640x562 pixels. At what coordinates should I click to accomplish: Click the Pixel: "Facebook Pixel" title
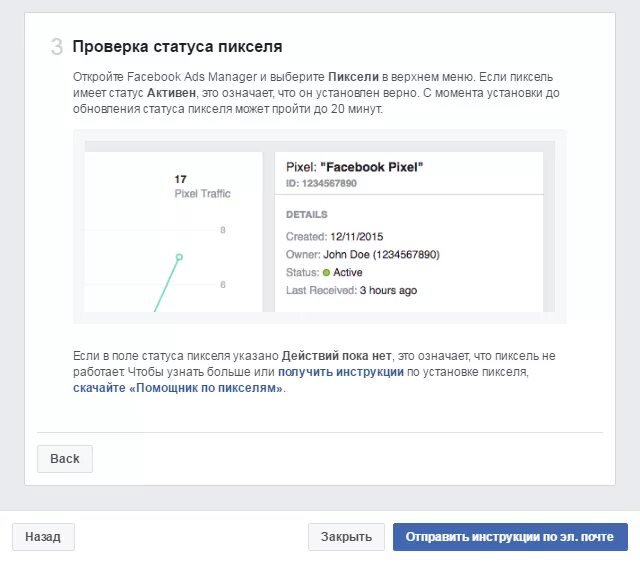pyautogui.click(x=354, y=167)
